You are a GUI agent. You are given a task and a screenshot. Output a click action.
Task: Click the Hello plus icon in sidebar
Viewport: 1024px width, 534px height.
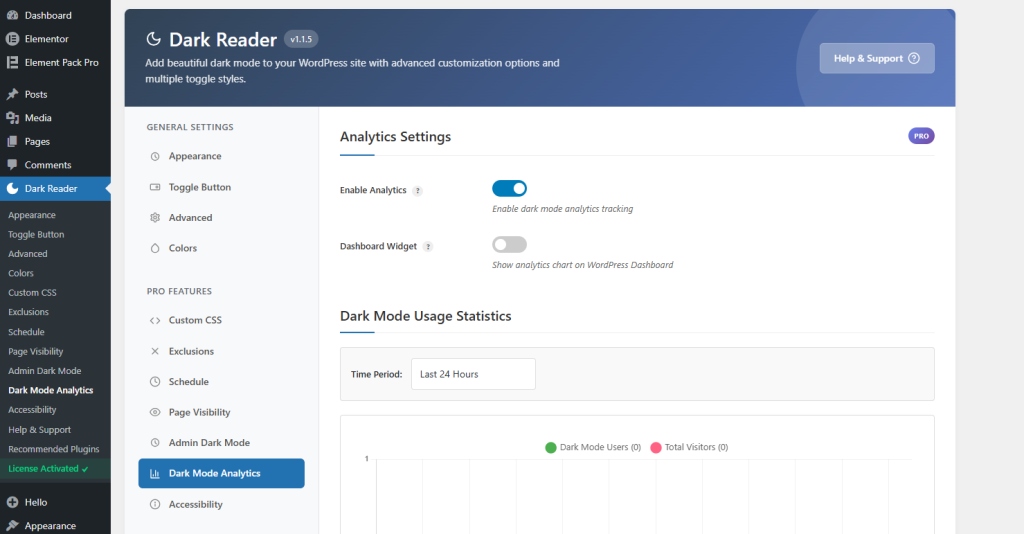click(x=12, y=502)
